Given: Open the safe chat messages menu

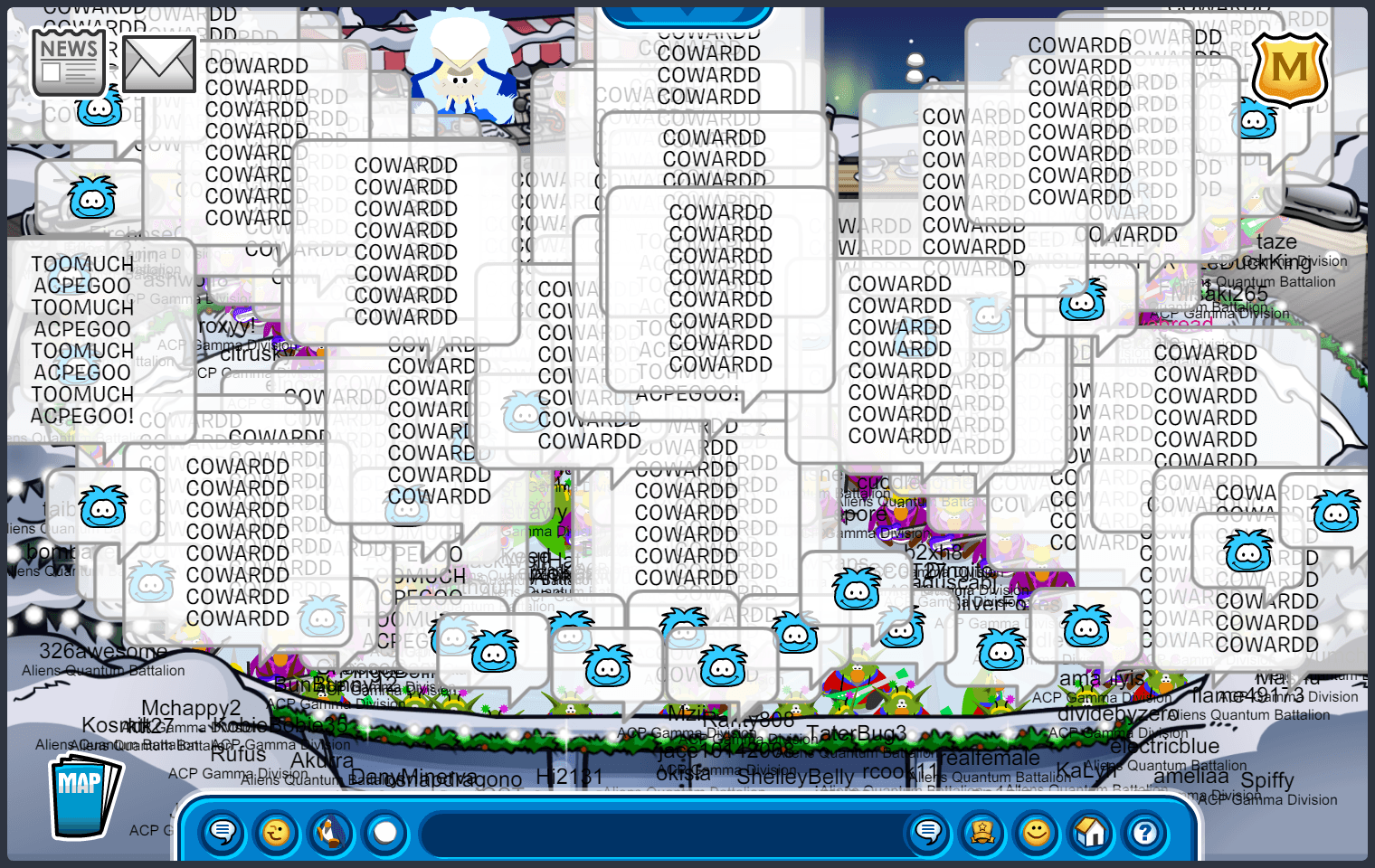Looking at the screenshot, I should pyautogui.click(x=223, y=832).
